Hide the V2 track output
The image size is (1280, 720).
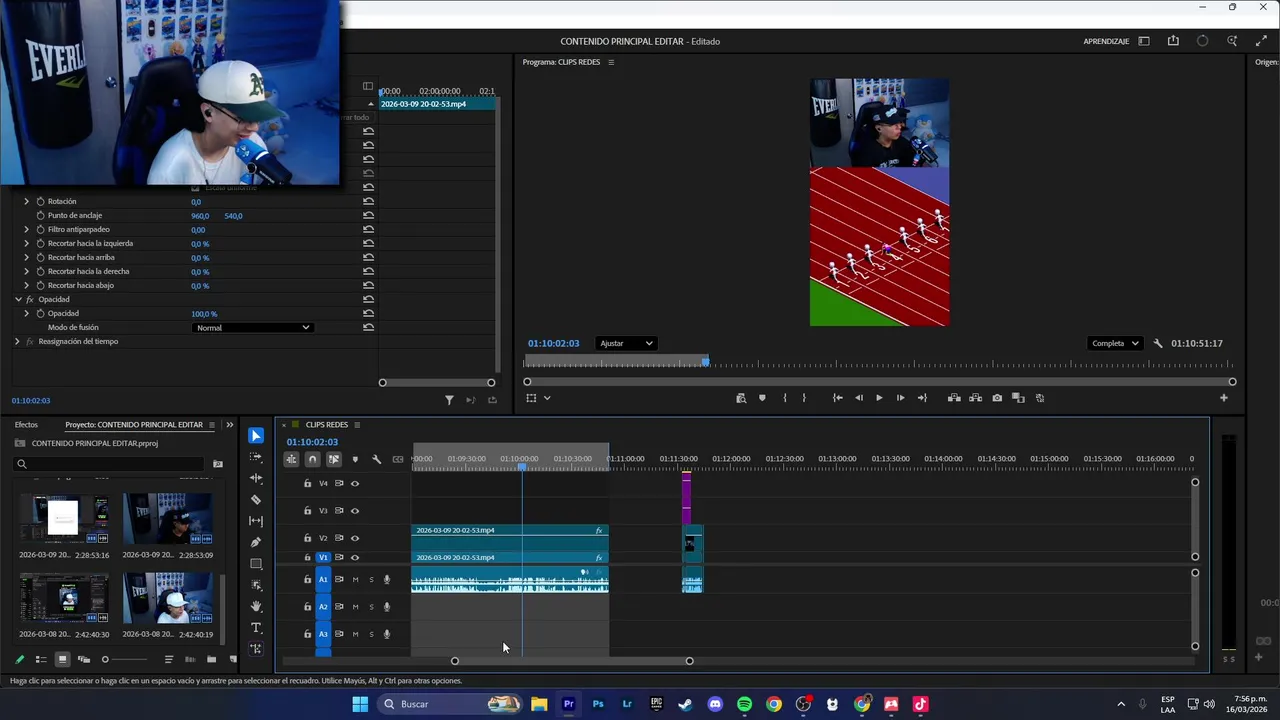(354, 538)
